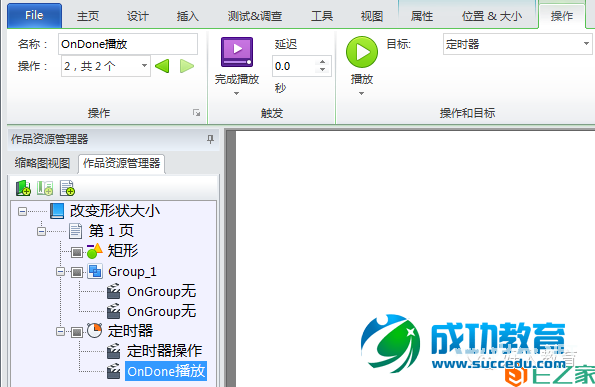The image size is (595, 387).
Task: Edit the 名称 field containing OnDone播放
Action: tap(128, 44)
